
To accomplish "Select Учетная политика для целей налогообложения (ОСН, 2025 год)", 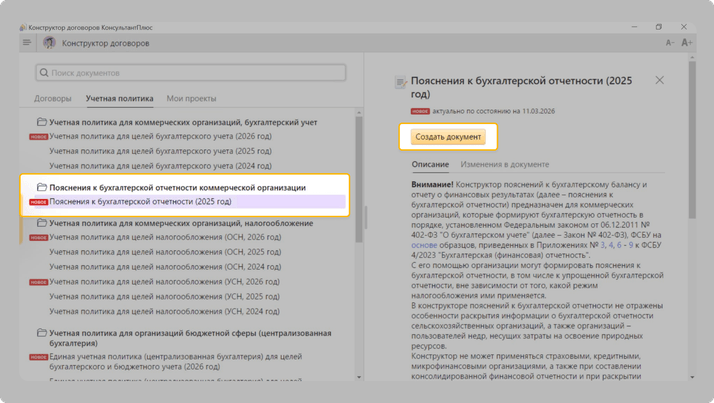I will [165, 252].
